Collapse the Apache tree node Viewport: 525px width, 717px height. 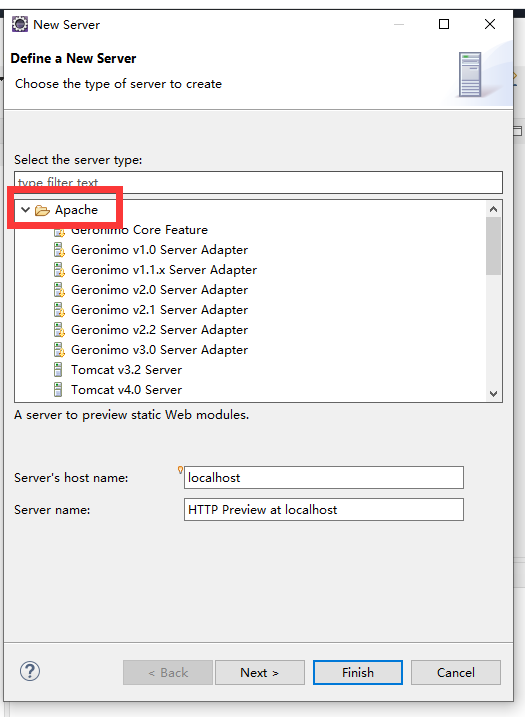tap(26, 210)
